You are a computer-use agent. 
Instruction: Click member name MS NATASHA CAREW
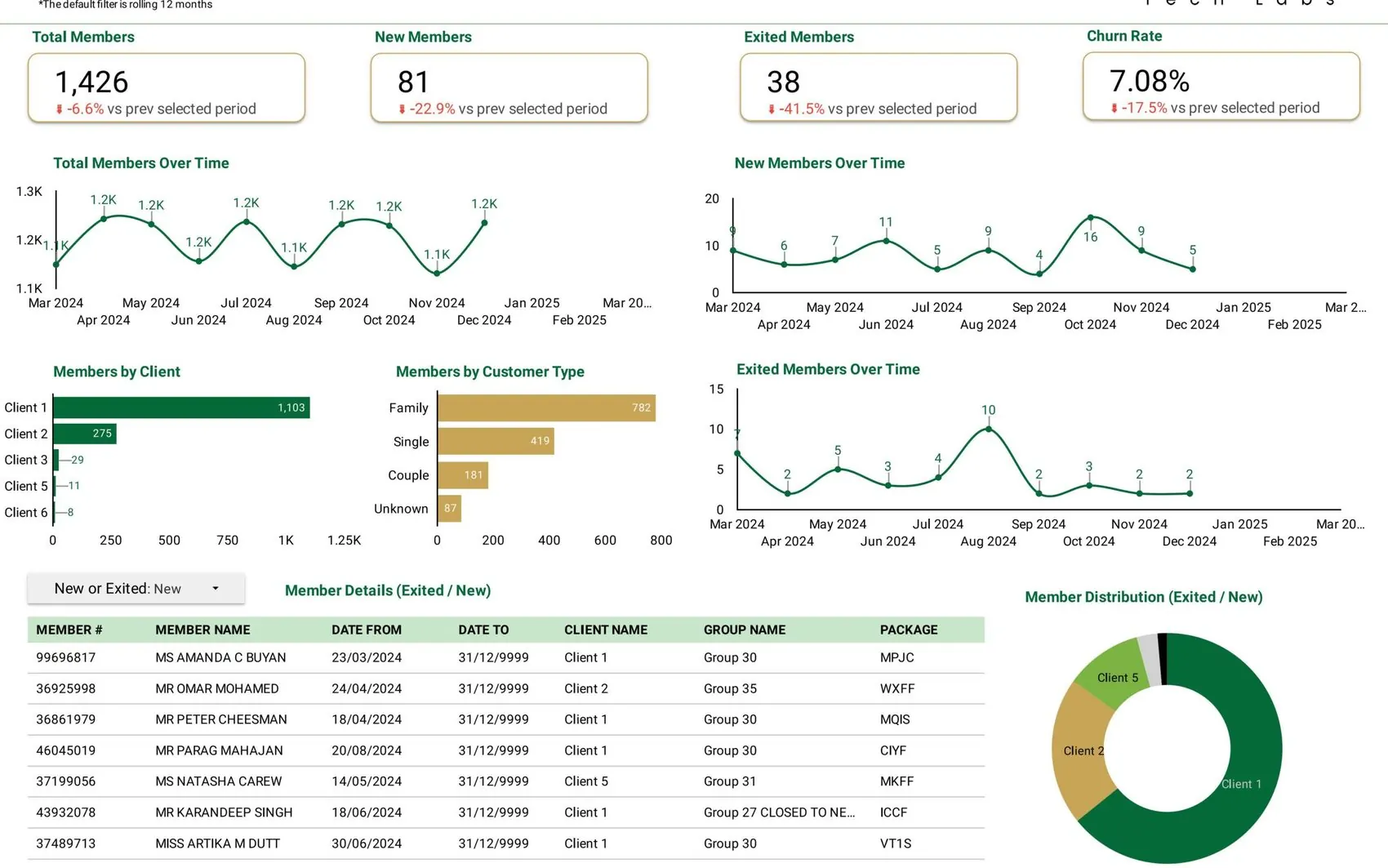(x=219, y=782)
